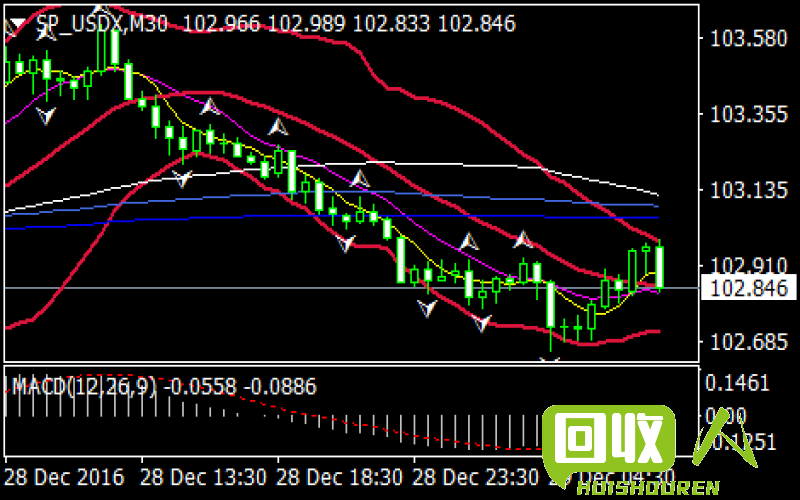Click the MACD signal value -0.0886

tap(280, 387)
